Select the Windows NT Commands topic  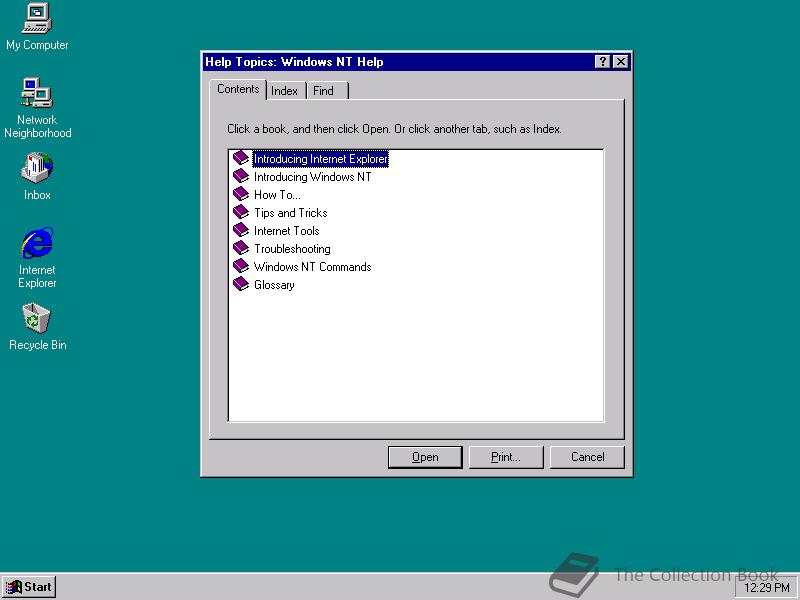click(x=312, y=267)
